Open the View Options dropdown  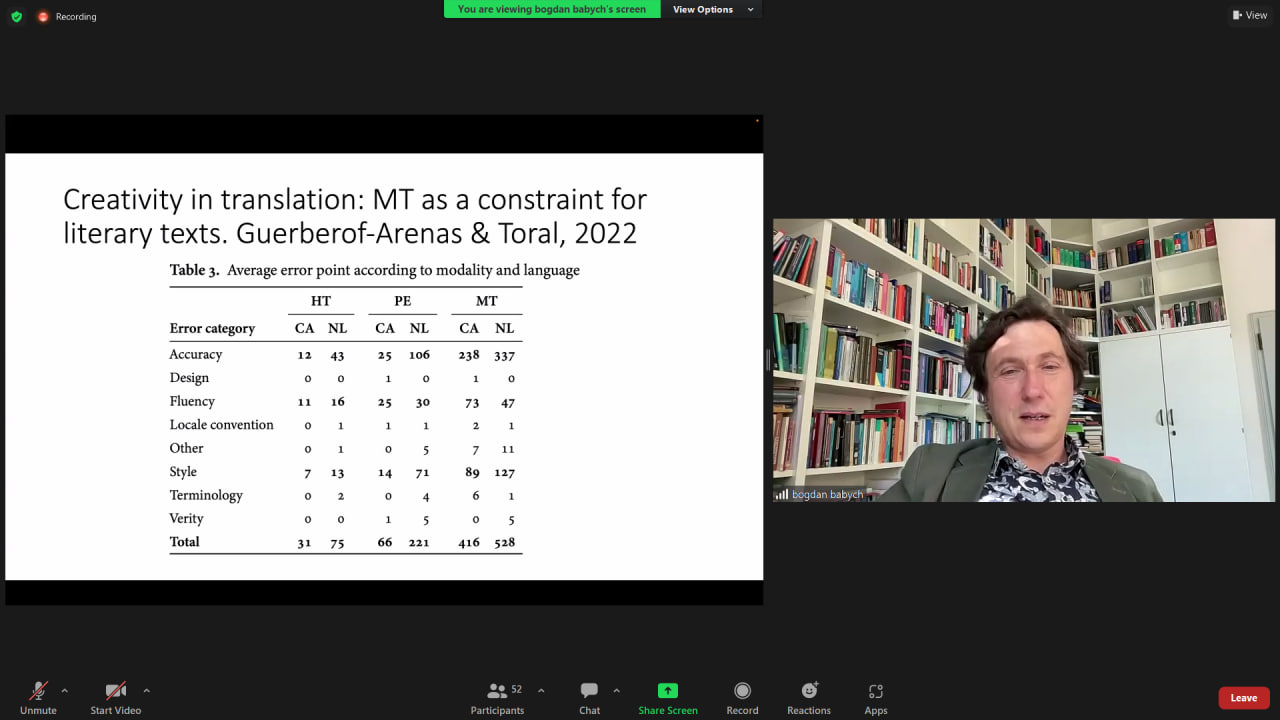click(712, 10)
